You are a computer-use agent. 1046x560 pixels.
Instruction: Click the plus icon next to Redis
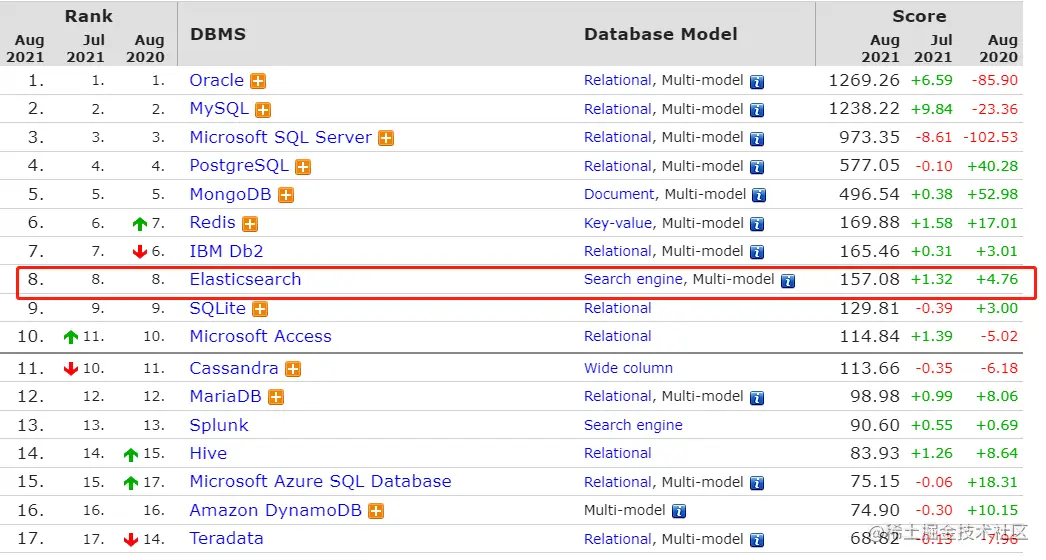coord(250,224)
